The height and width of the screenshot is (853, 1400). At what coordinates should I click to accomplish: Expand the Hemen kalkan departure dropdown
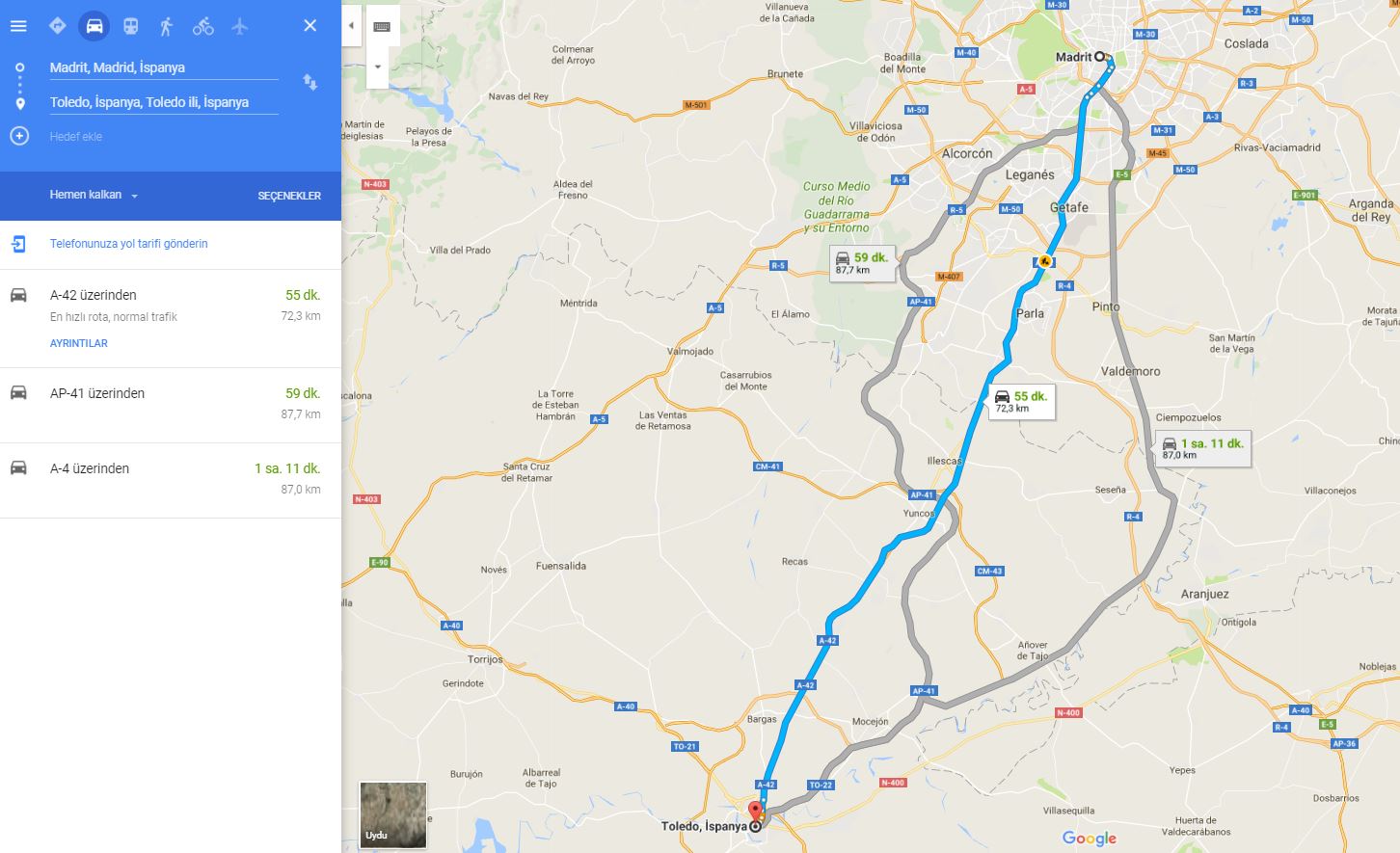point(94,195)
